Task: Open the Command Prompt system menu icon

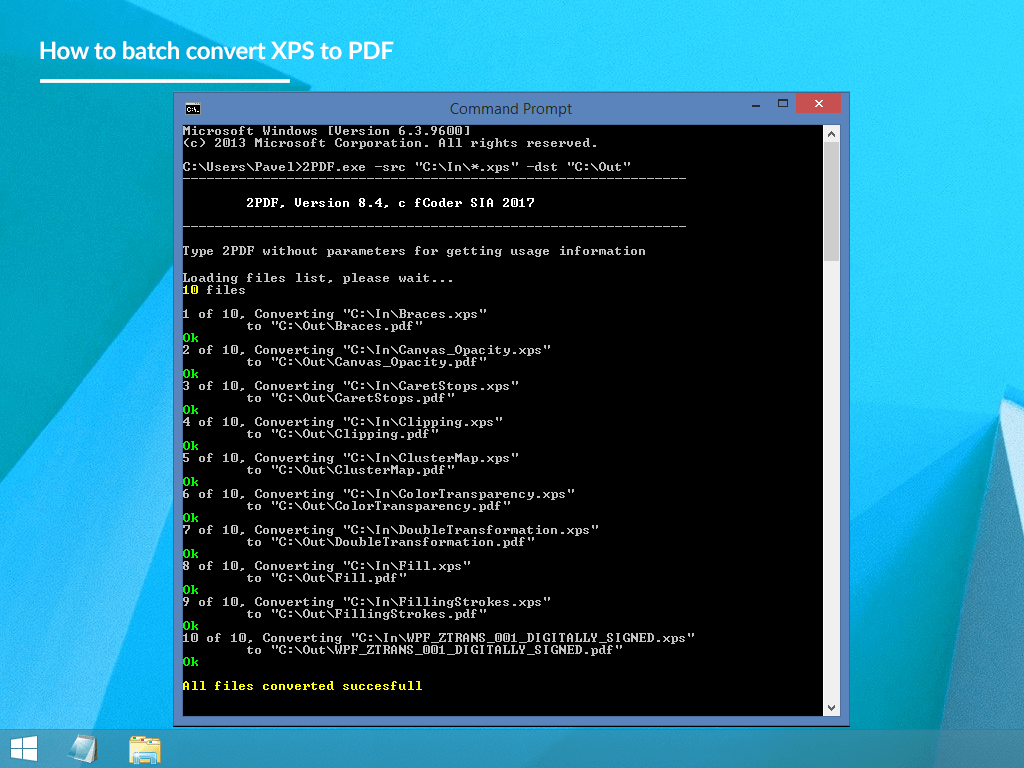Action: (x=193, y=108)
